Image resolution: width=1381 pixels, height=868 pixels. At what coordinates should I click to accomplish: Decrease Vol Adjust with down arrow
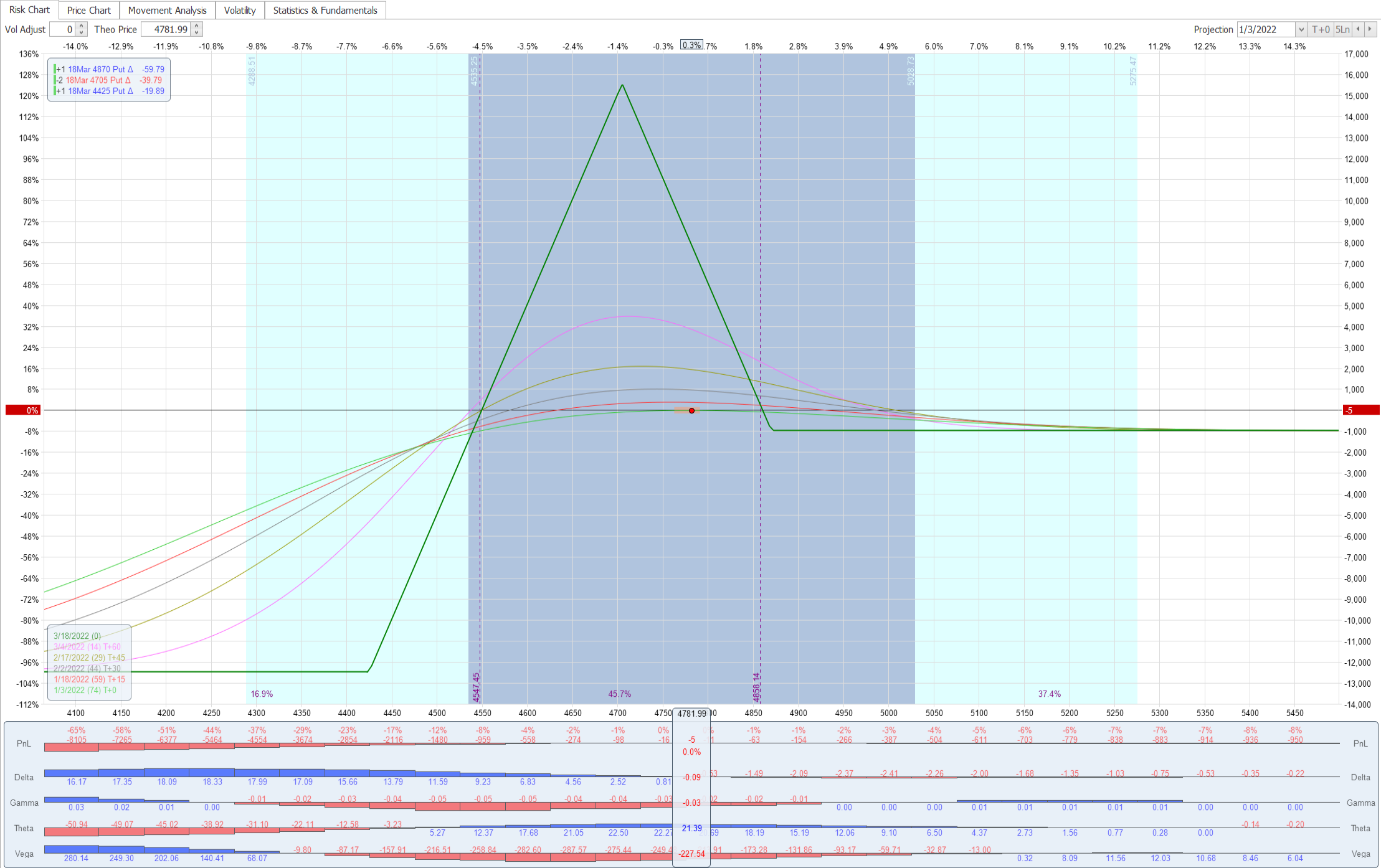pyautogui.click(x=81, y=32)
